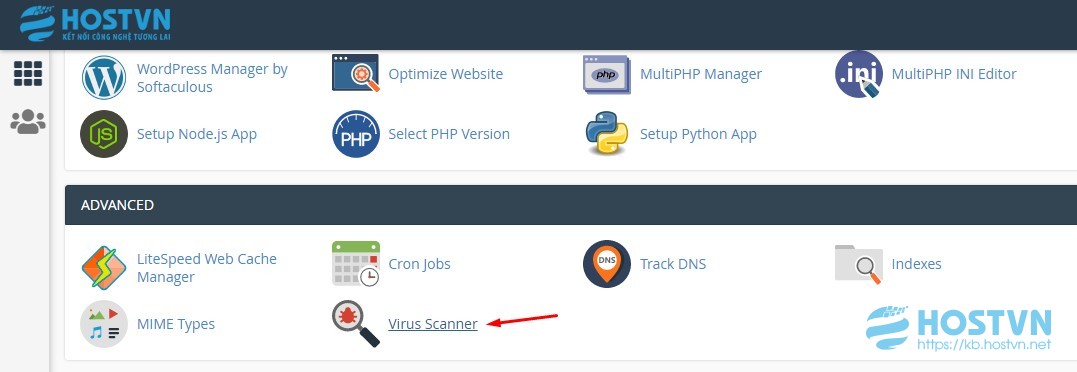Open MultiPHP INI Editor icon

coord(859,74)
